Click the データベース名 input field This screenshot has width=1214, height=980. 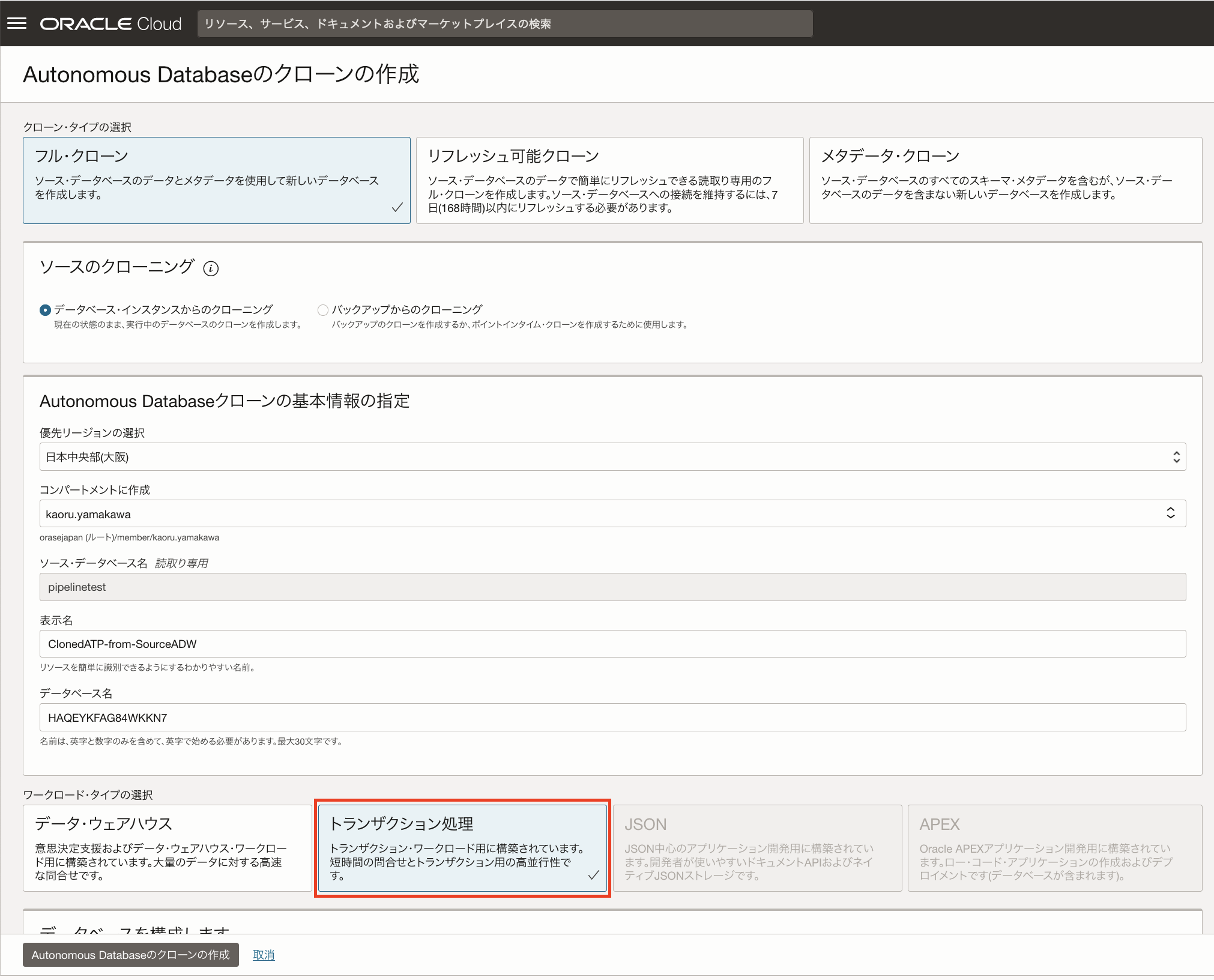[612, 718]
